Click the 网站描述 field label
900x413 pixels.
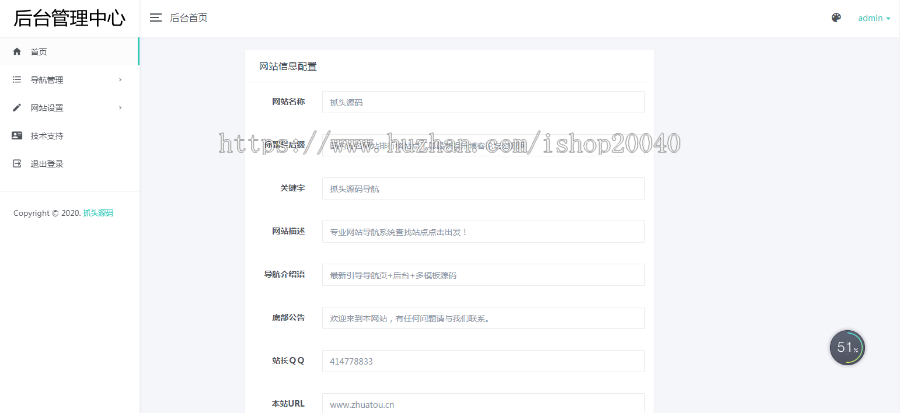pos(288,231)
